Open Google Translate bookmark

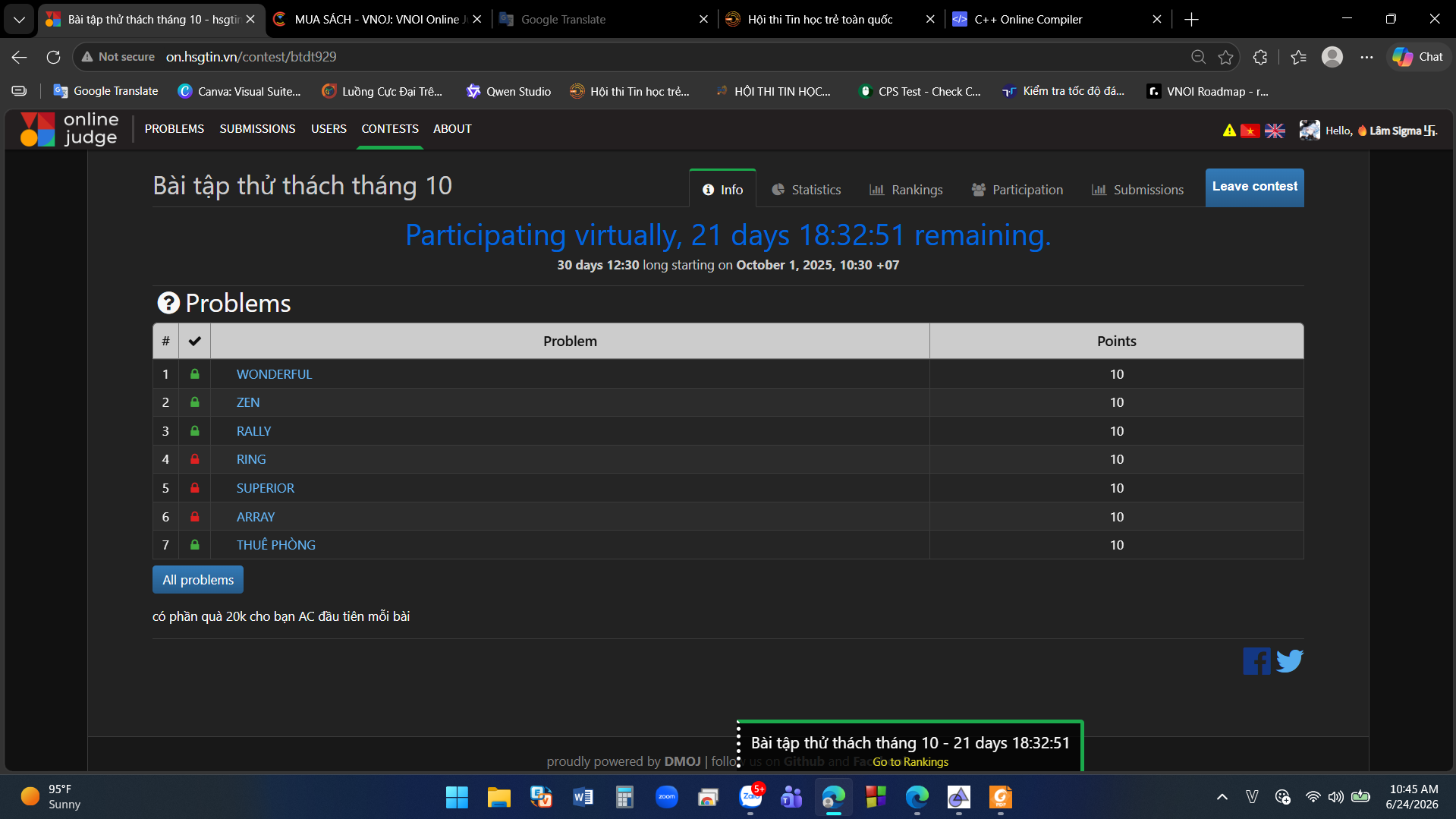tap(105, 91)
